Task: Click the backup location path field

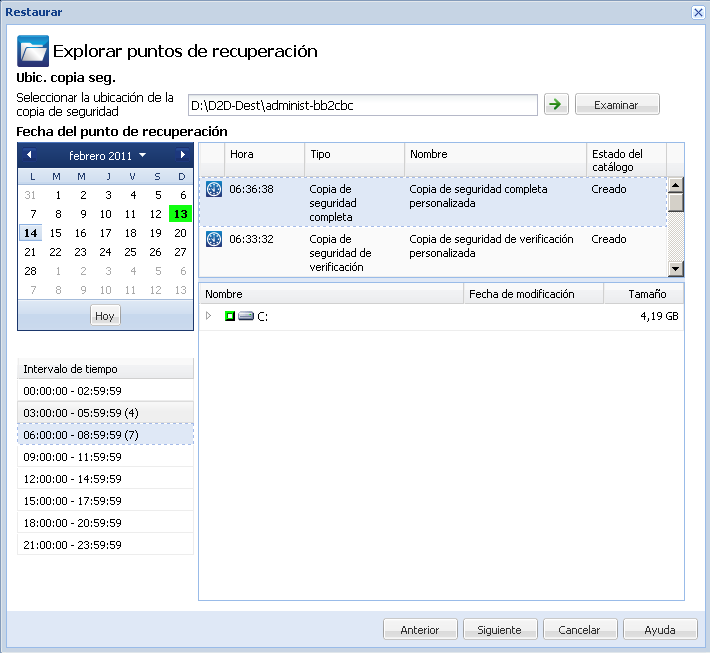Action: click(x=362, y=105)
